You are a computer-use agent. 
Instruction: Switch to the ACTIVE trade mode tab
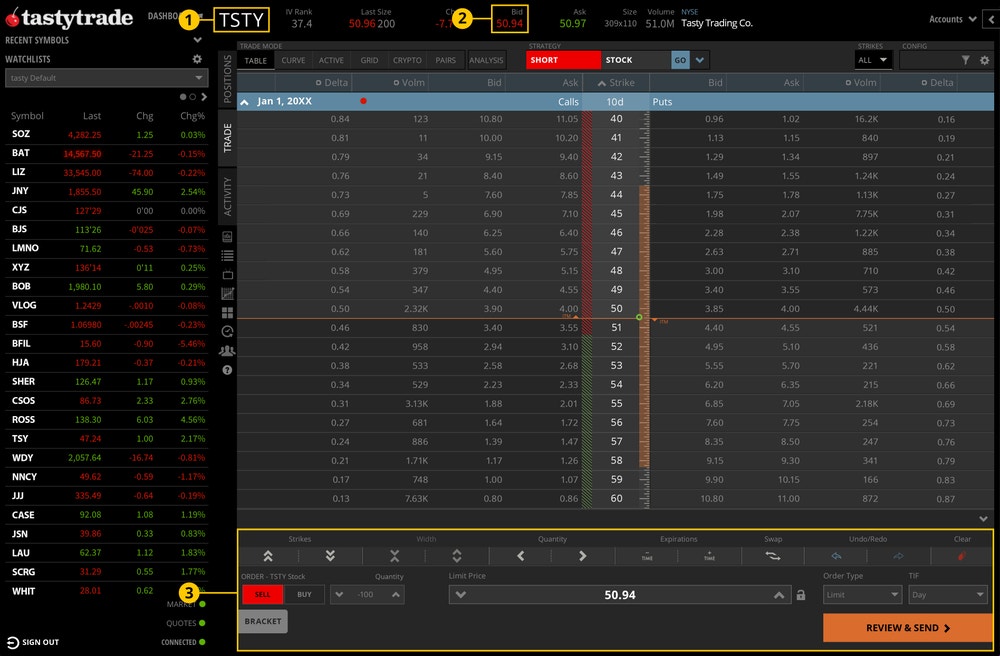tap(331, 61)
